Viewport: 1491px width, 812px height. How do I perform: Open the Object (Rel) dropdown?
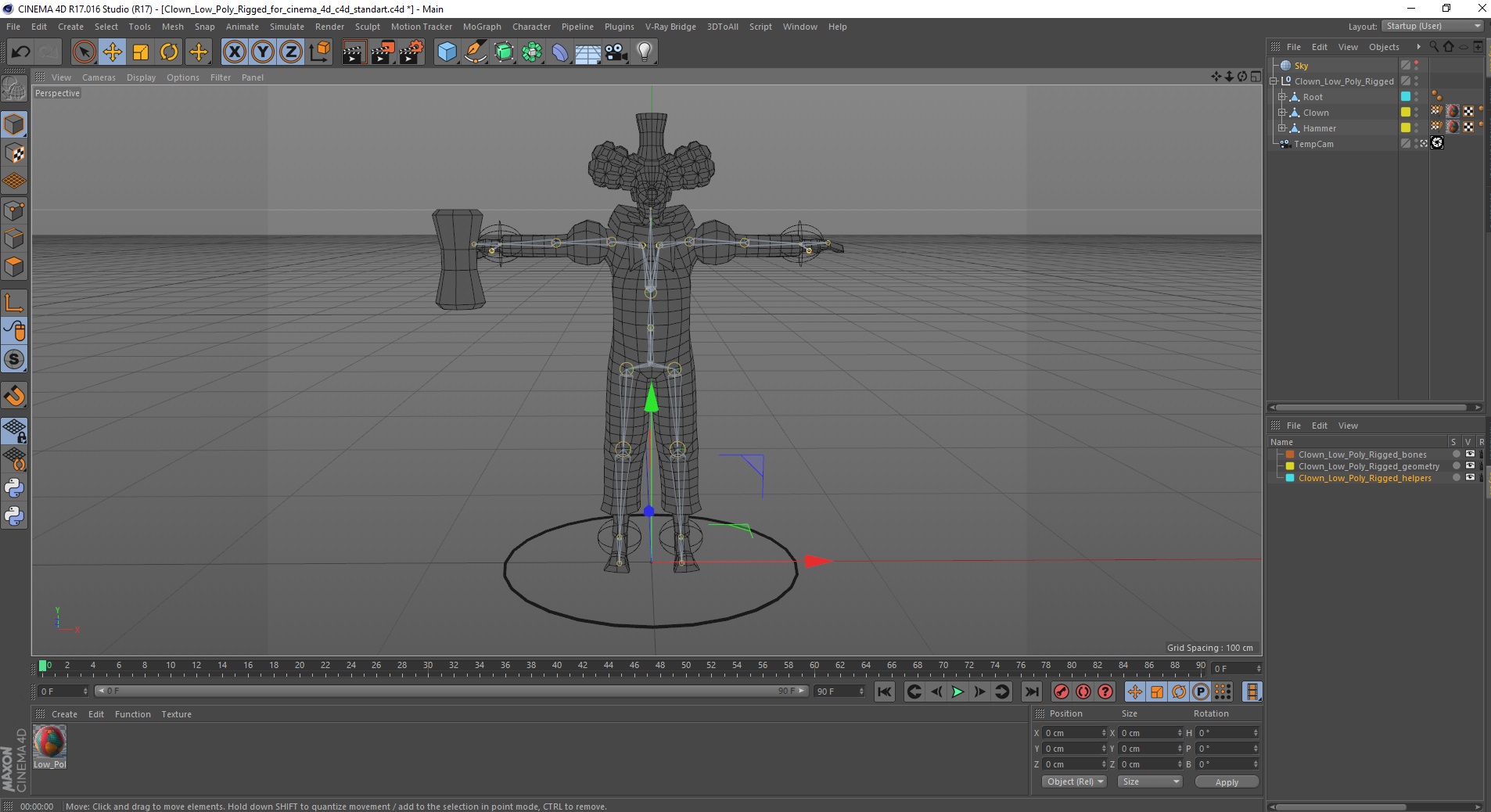[1074, 781]
